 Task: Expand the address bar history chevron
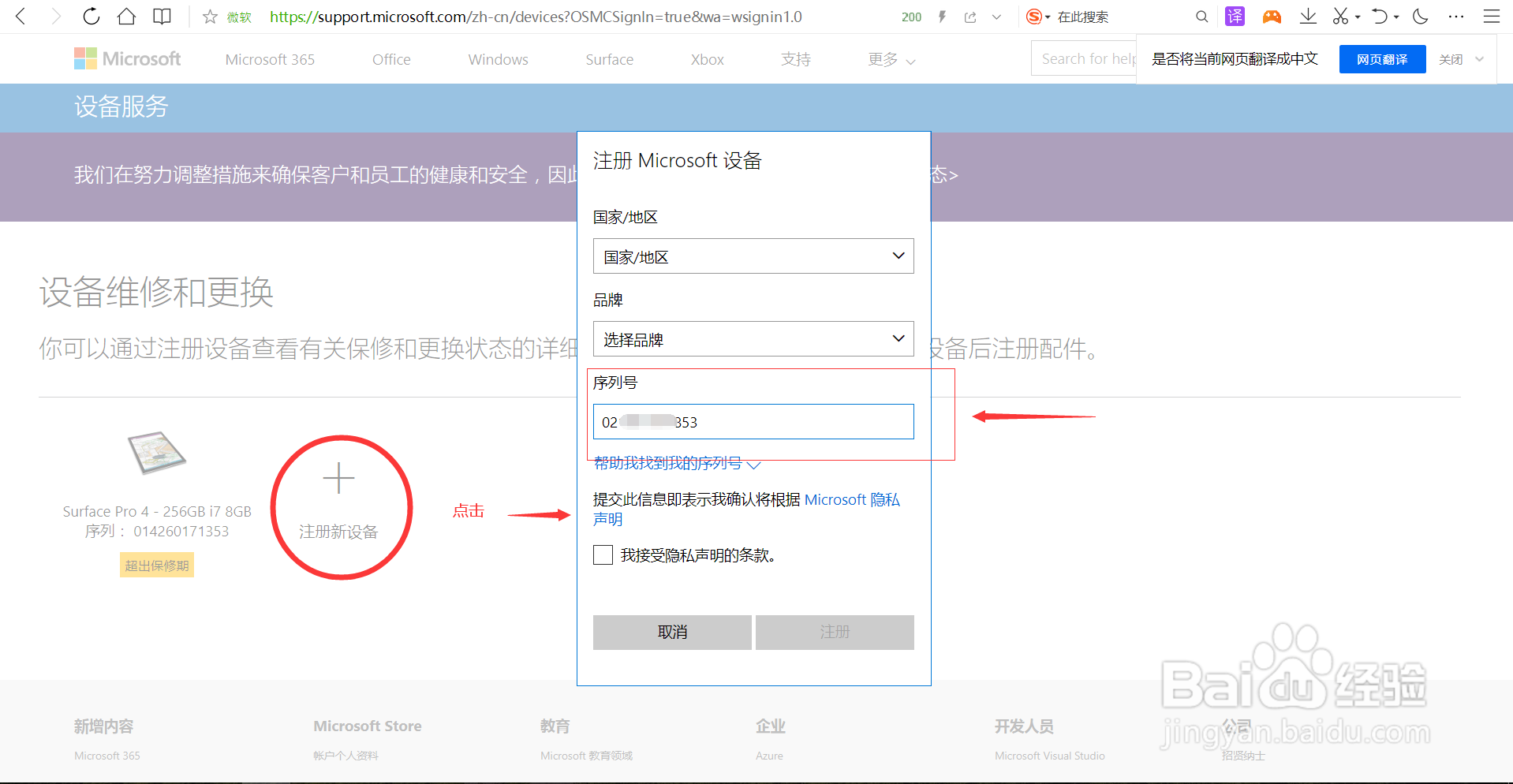[x=996, y=17]
